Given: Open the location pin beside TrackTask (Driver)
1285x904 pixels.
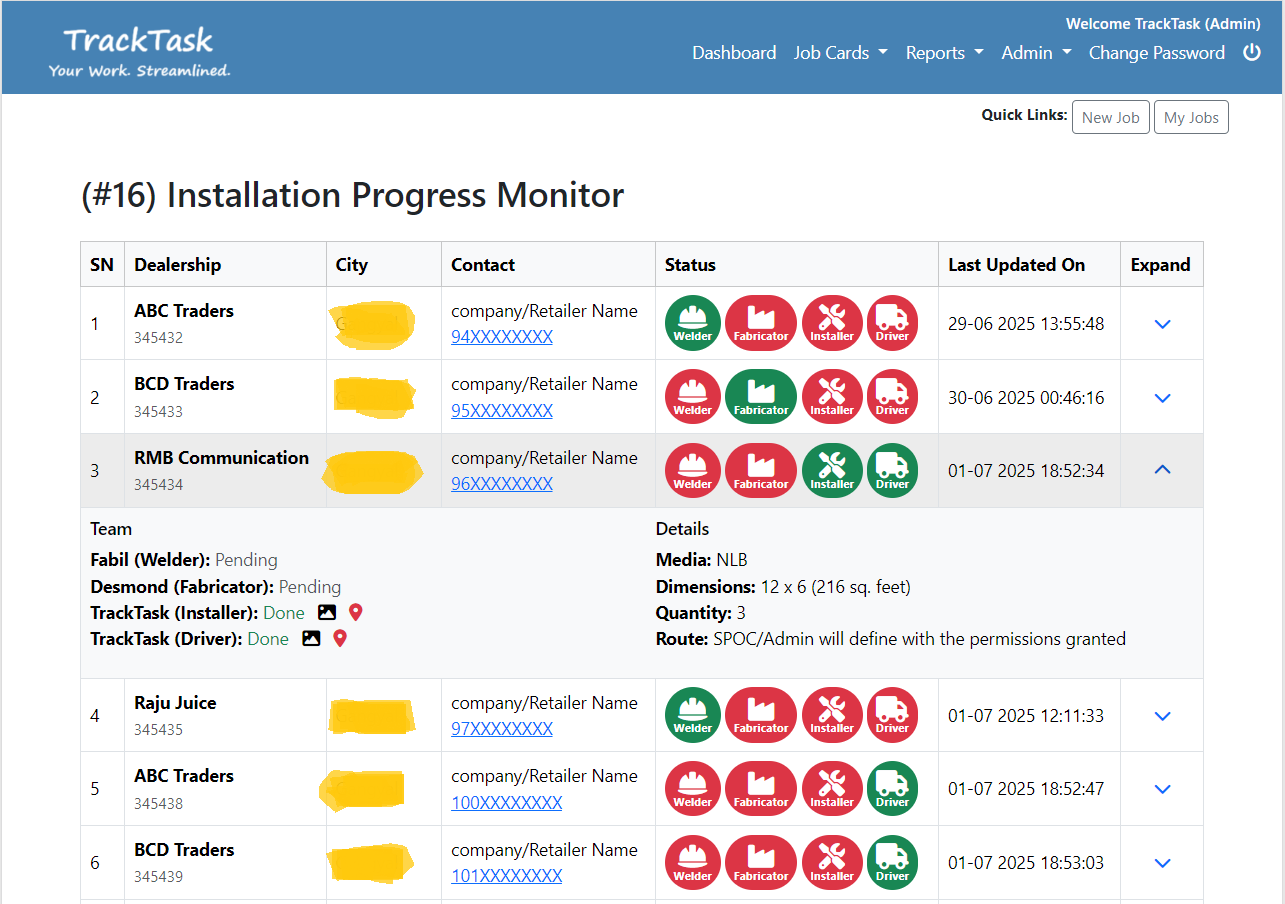Looking at the screenshot, I should coord(340,638).
